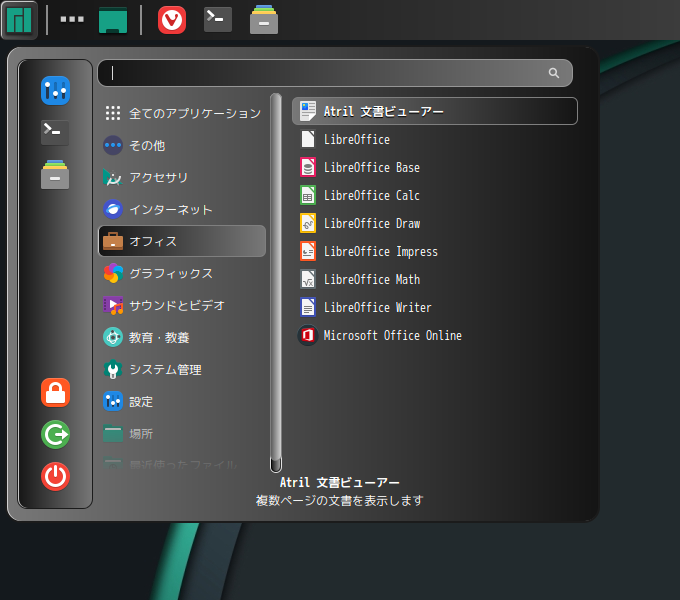Open the terminal from the top panel
This screenshot has width=680, height=600.
pyautogui.click(x=218, y=19)
